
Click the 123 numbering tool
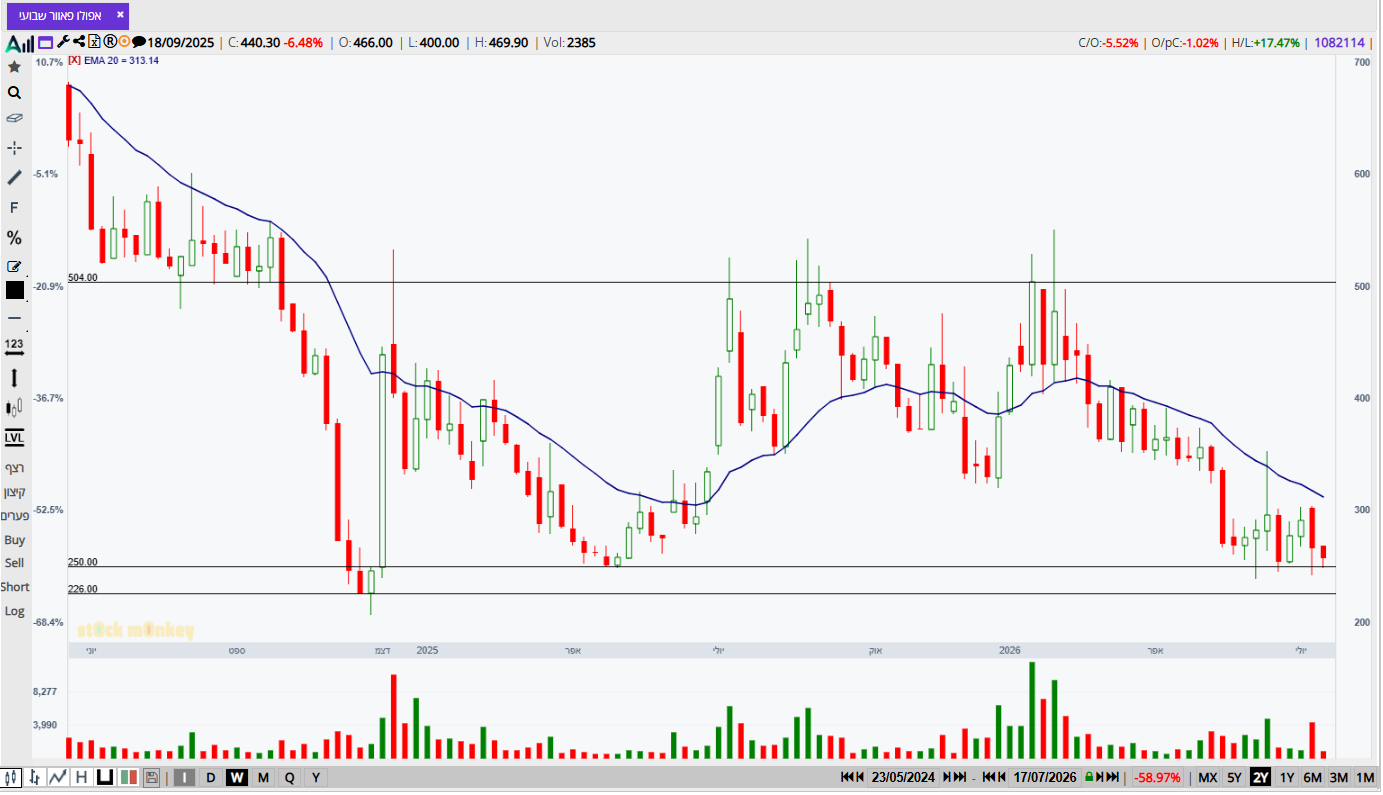(x=14, y=346)
